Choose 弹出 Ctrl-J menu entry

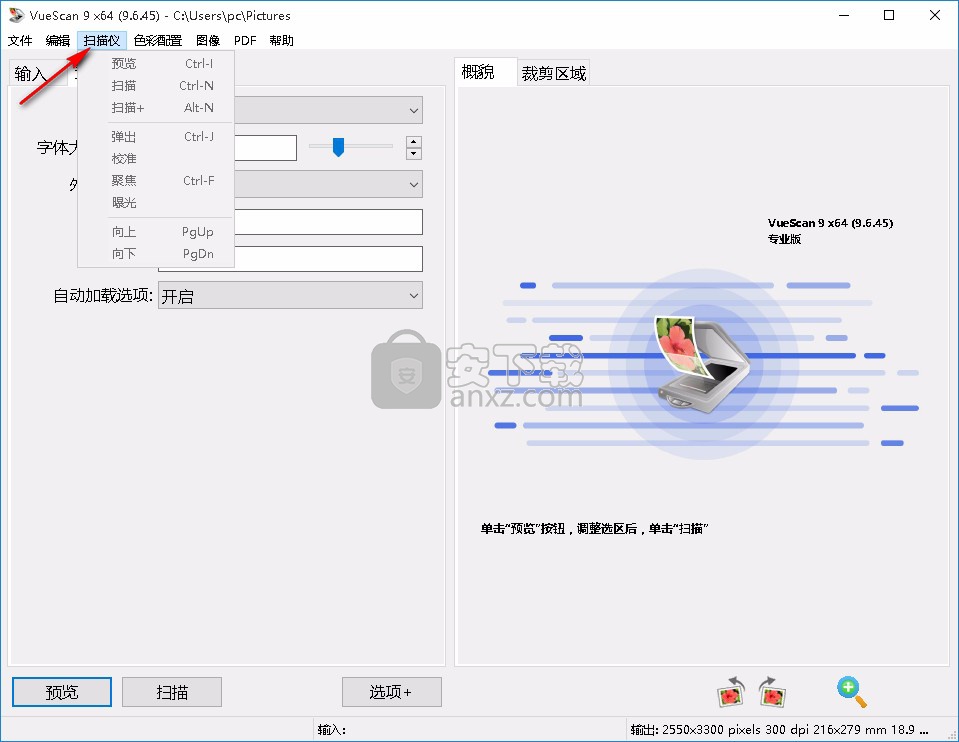click(x=156, y=136)
